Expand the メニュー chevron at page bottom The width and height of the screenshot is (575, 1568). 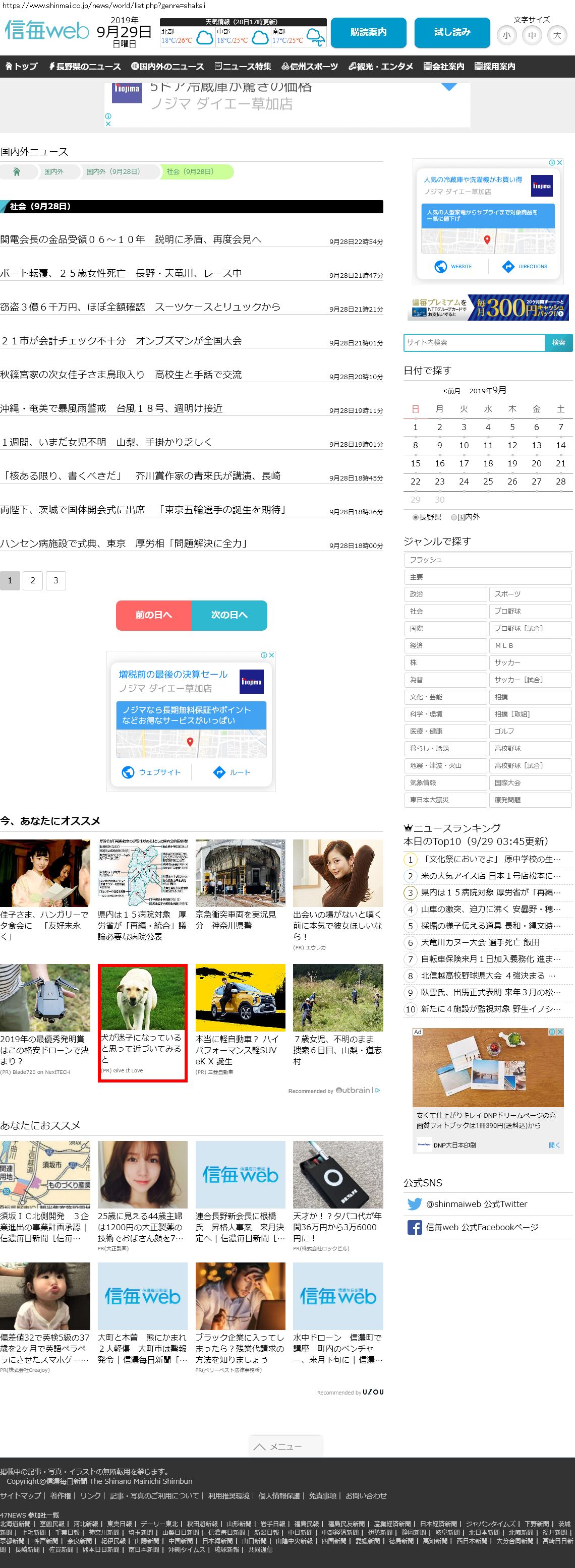coord(259,1447)
